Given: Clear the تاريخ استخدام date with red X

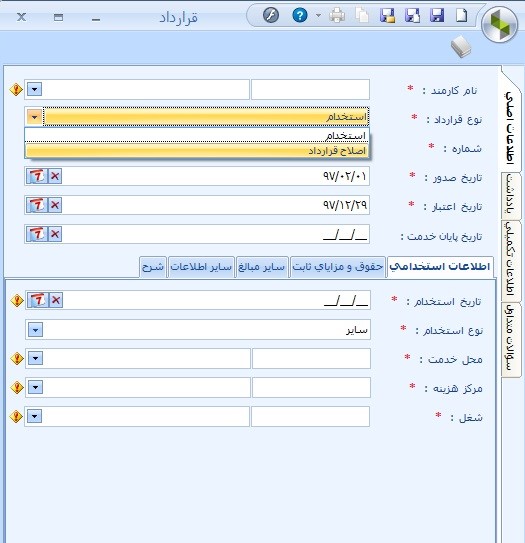Looking at the screenshot, I should point(56,300).
